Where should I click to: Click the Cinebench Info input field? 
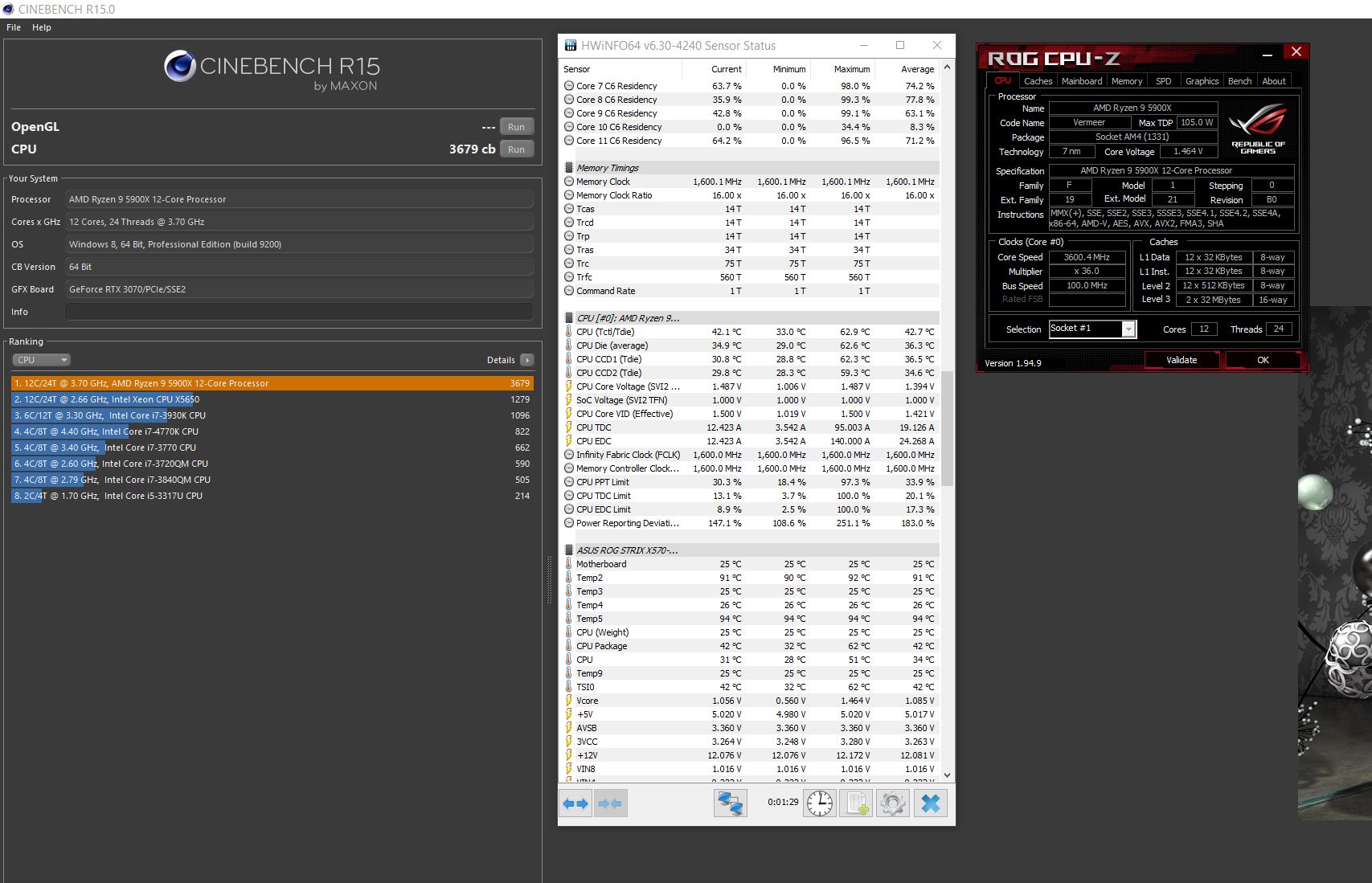coord(299,312)
